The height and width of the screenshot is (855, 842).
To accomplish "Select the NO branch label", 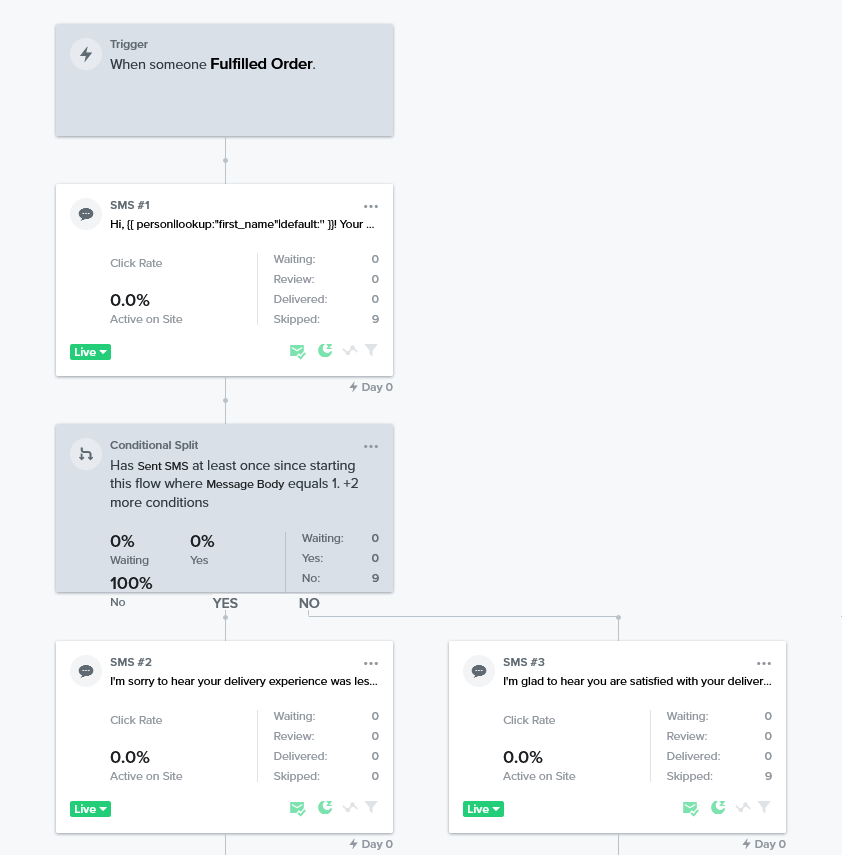I will click(x=309, y=603).
